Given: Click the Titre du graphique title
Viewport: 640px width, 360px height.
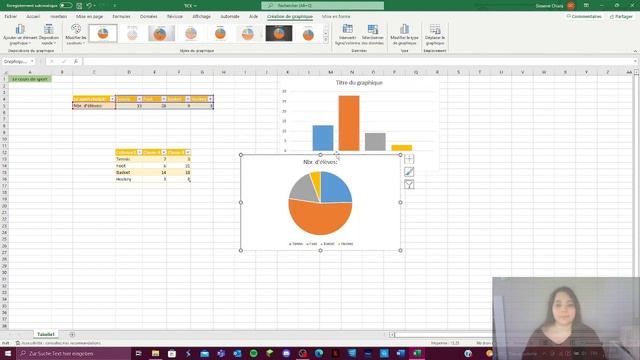Looking at the screenshot, I should tap(359, 82).
